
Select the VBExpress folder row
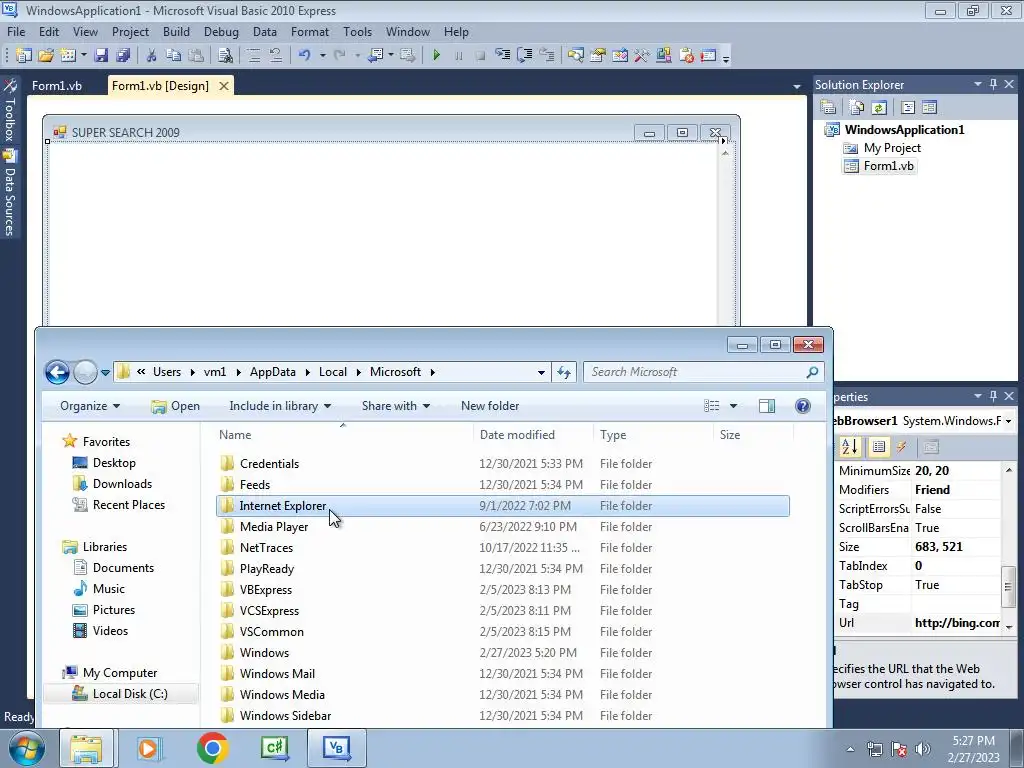click(x=503, y=590)
